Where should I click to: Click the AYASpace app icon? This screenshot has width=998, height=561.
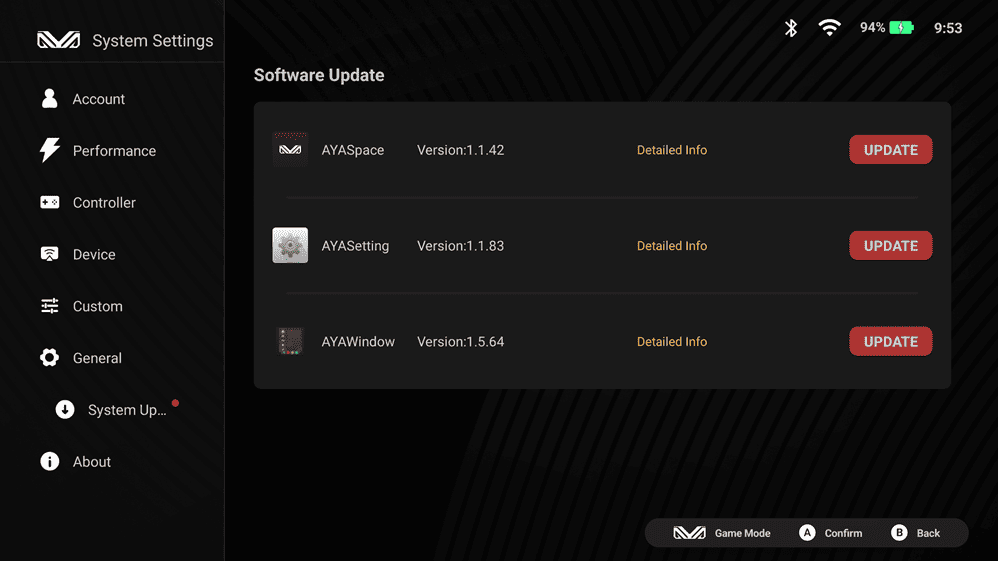click(x=290, y=149)
